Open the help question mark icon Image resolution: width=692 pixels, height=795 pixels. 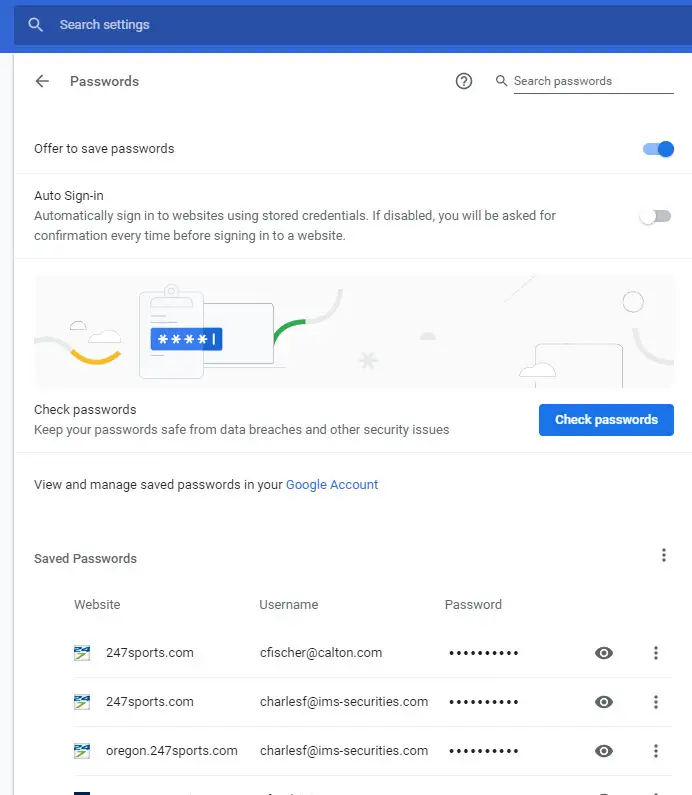tap(463, 81)
